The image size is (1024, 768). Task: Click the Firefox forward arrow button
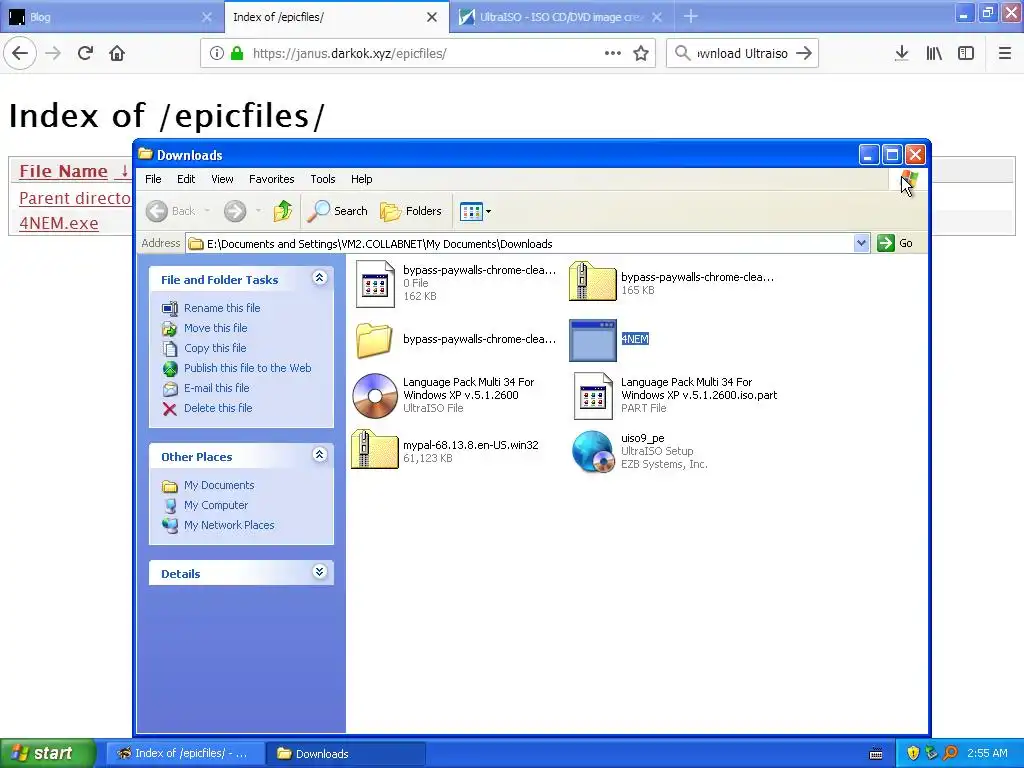tap(54, 54)
